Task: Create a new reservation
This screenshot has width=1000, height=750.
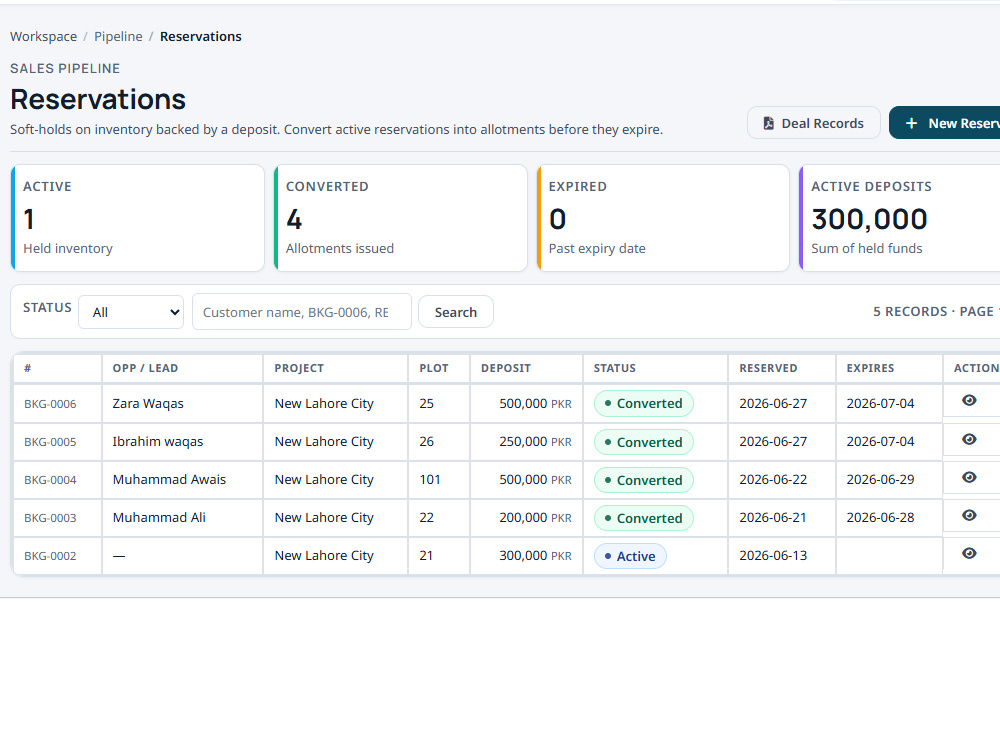Action: [x=945, y=123]
